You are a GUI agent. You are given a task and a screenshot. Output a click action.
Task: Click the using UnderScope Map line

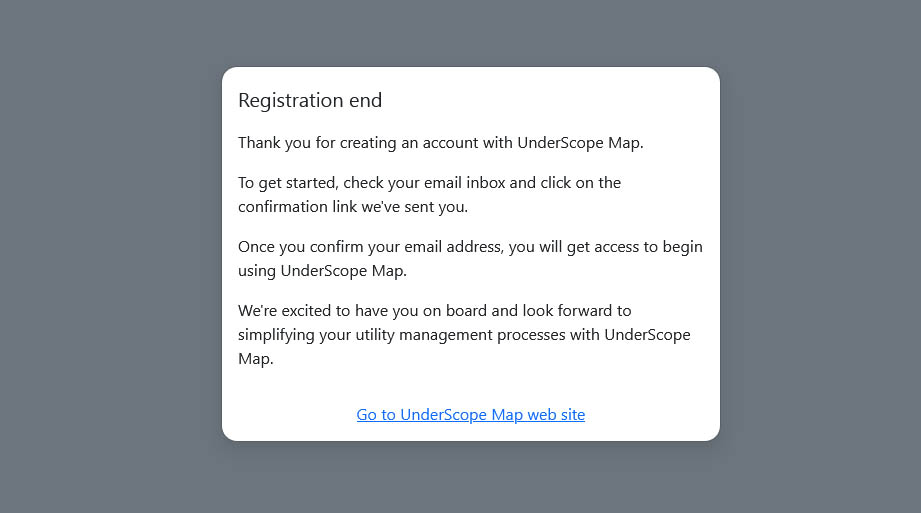322,271
